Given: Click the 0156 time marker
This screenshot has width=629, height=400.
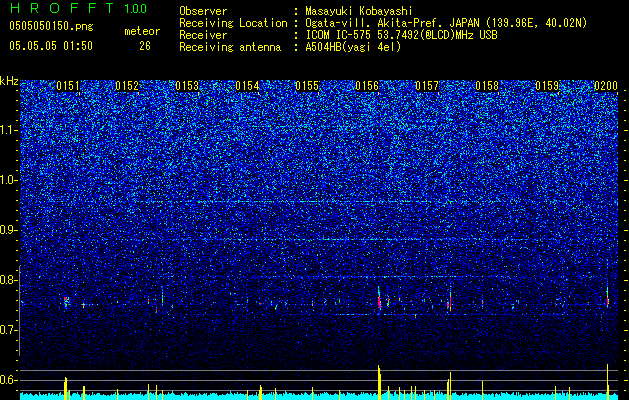Looking at the screenshot, I should [x=367, y=86].
